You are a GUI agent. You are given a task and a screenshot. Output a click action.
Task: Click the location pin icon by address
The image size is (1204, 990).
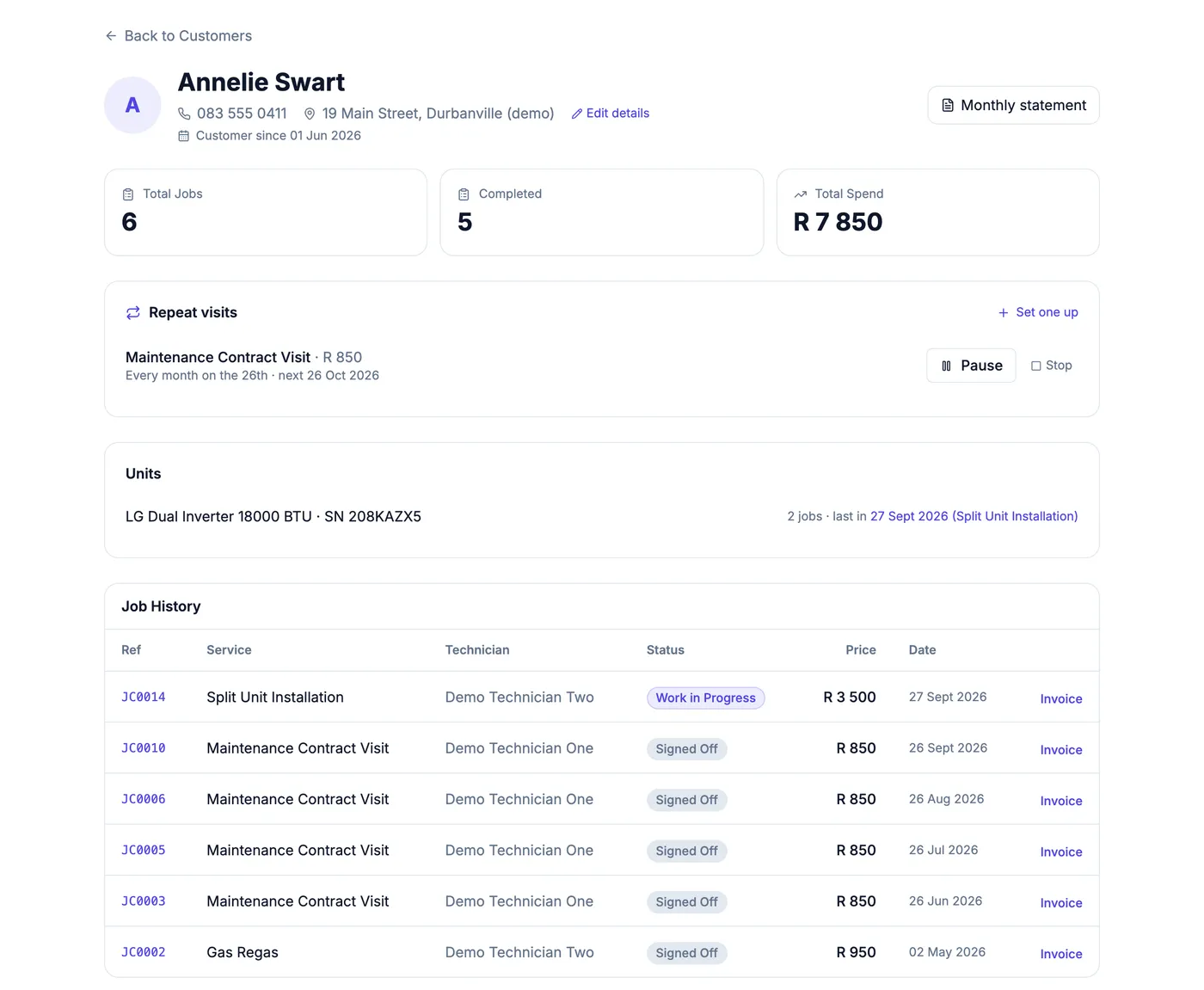point(310,114)
